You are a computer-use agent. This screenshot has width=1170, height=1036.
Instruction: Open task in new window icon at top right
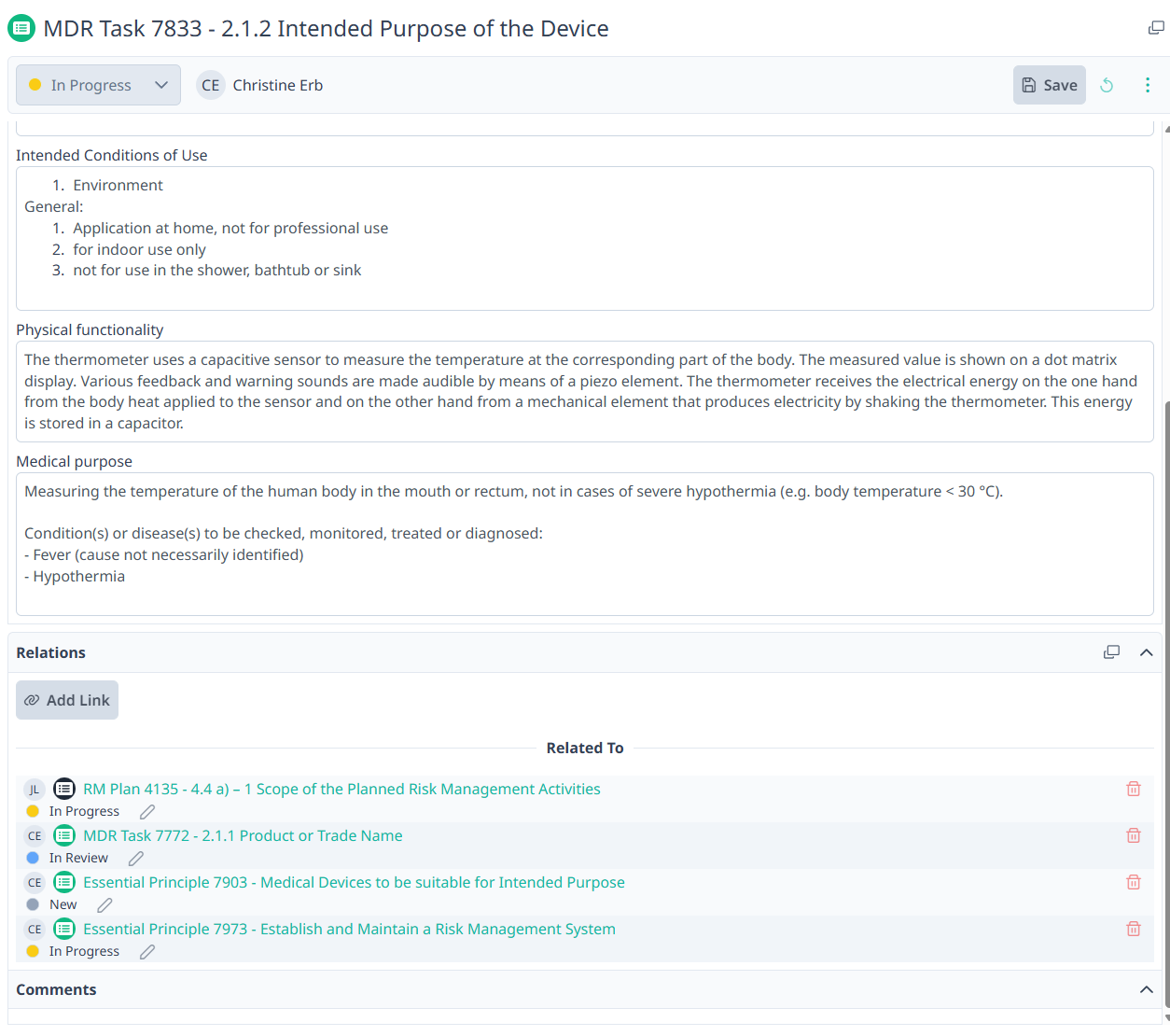pyautogui.click(x=1156, y=28)
